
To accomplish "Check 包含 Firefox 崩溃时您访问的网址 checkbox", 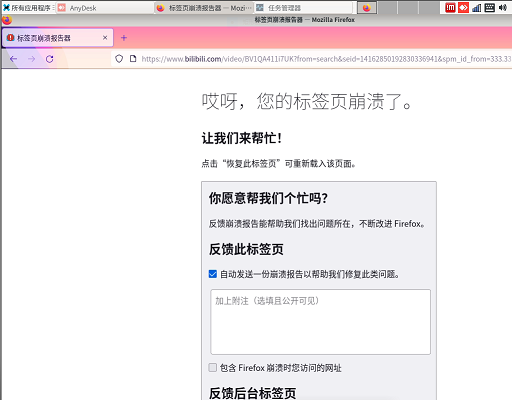I will point(213,368).
